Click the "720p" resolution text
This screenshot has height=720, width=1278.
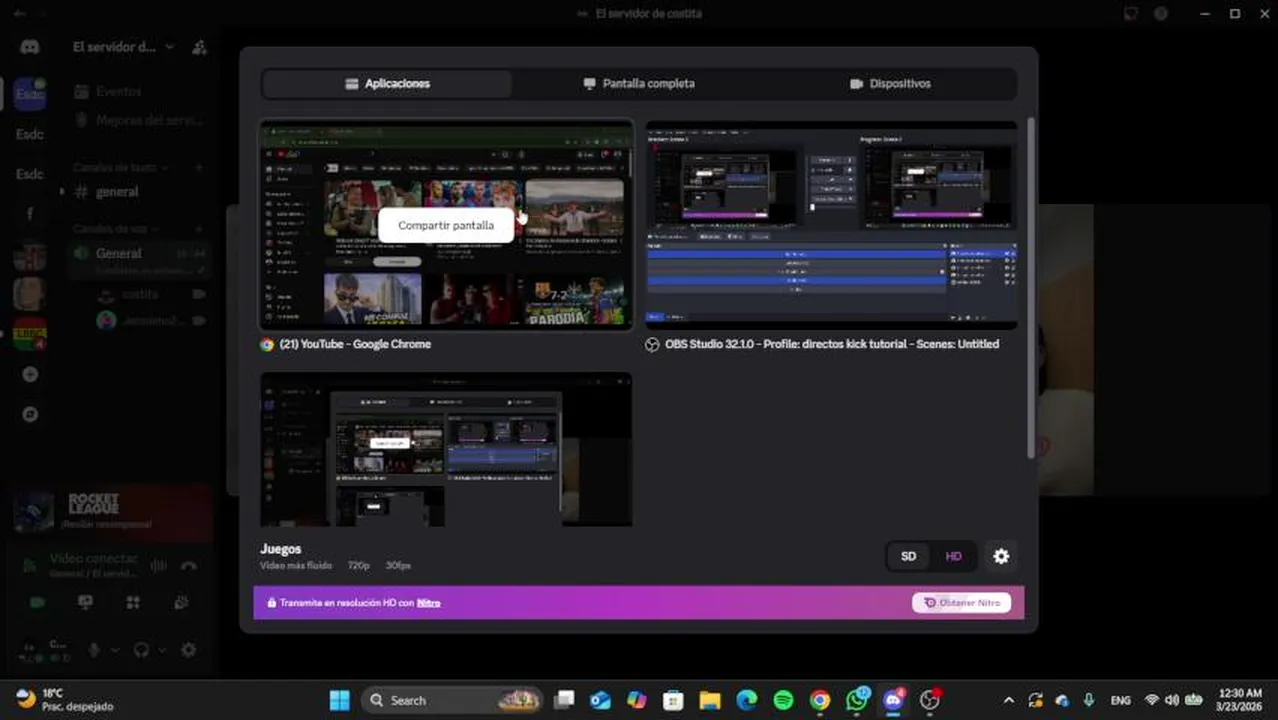(358, 566)
